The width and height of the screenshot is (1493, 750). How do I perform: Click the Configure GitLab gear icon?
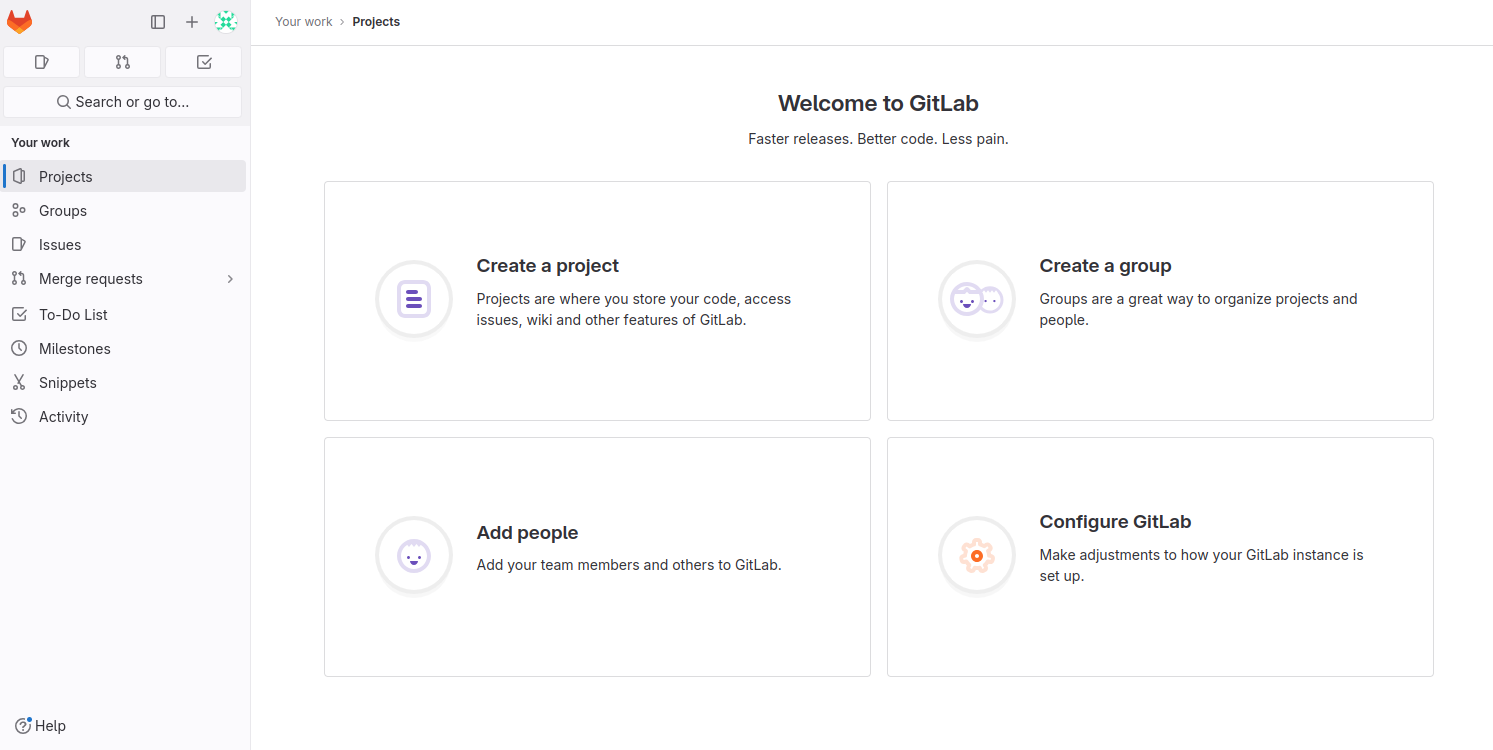[977, 556]
